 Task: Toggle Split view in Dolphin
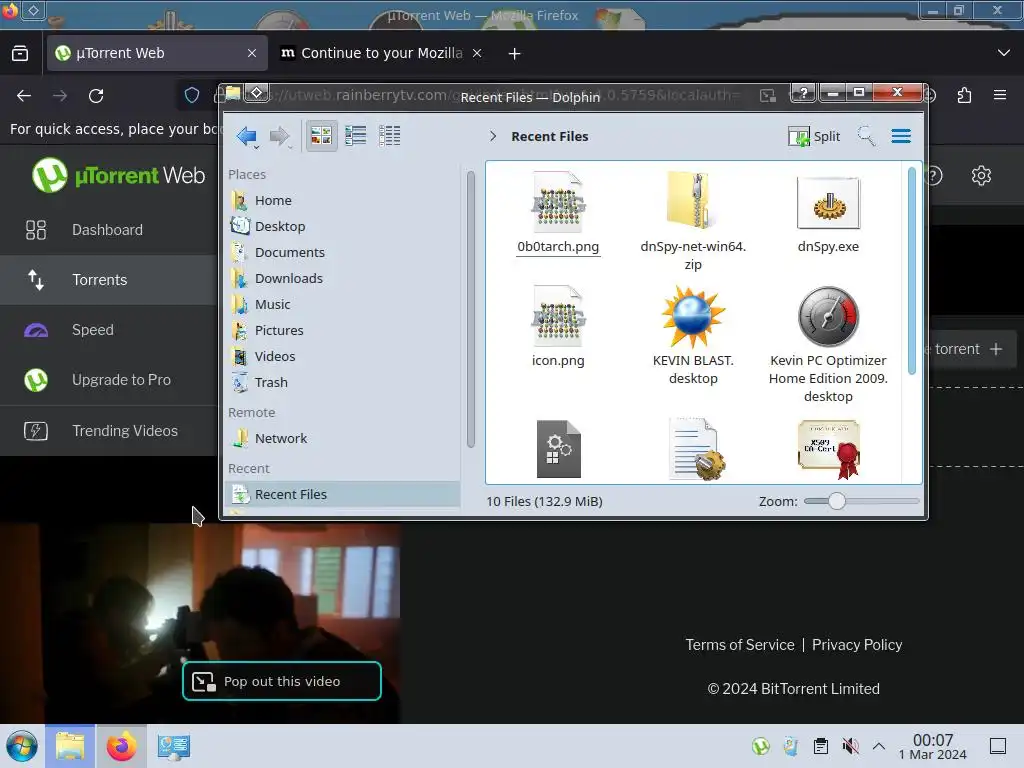point(814,136)
